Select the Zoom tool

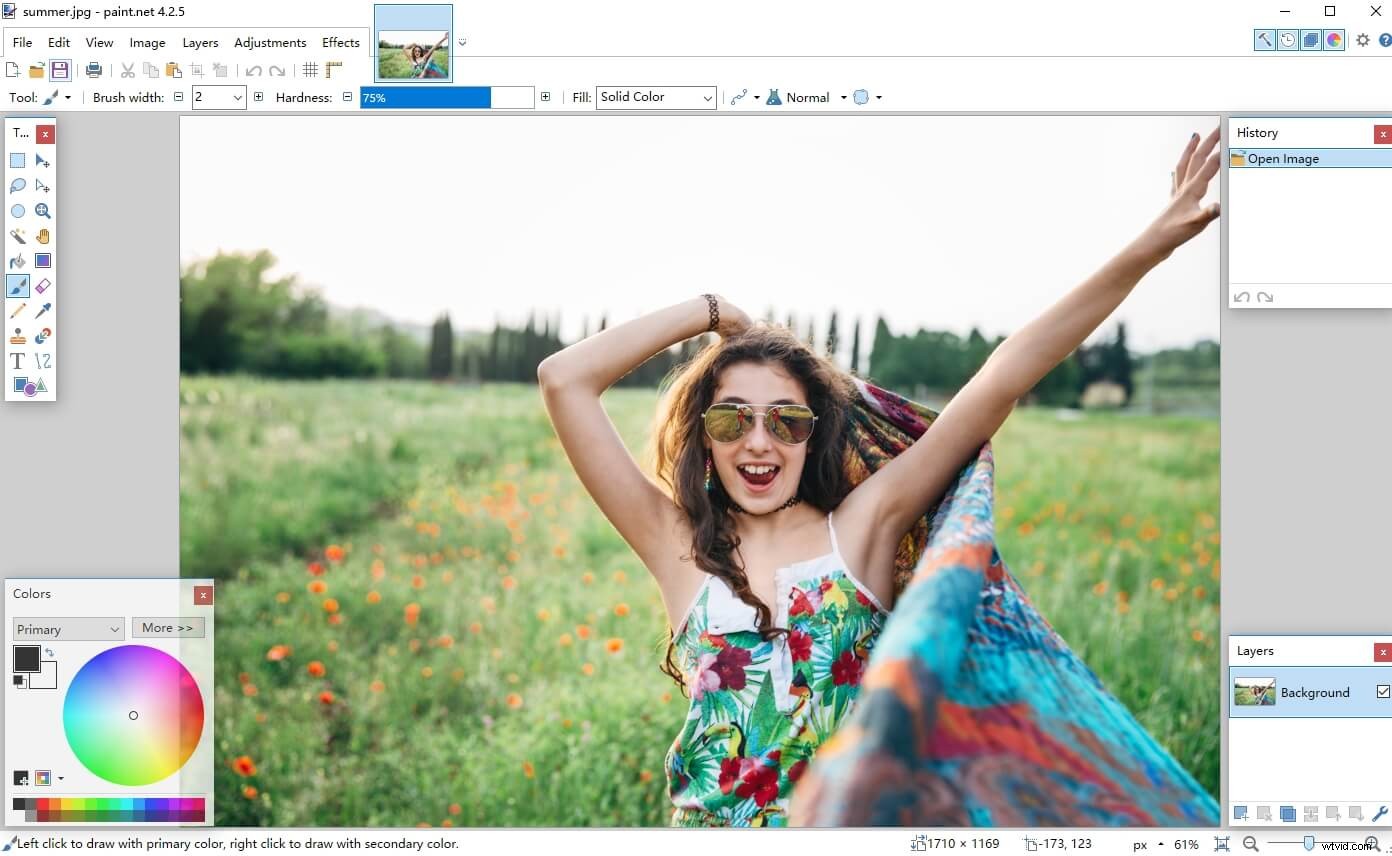click(x=44, y=210)
